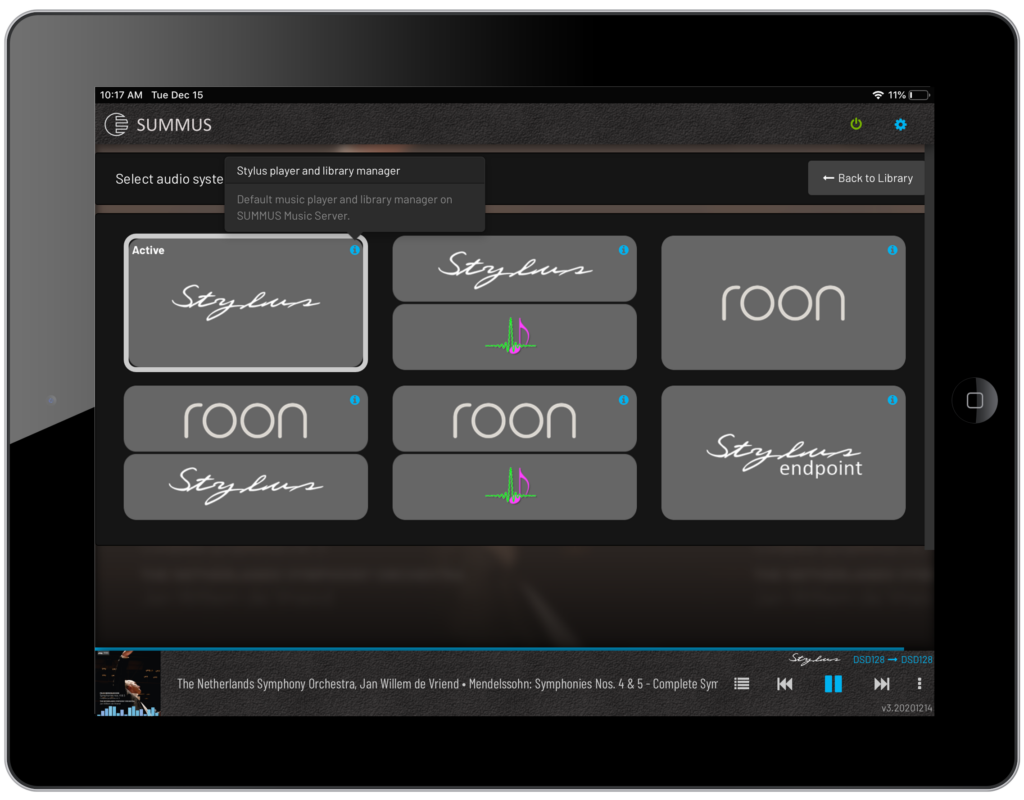Click the iPad home button
The width and height of the screenshot is (1024, 800).
(x=974, y=400)
